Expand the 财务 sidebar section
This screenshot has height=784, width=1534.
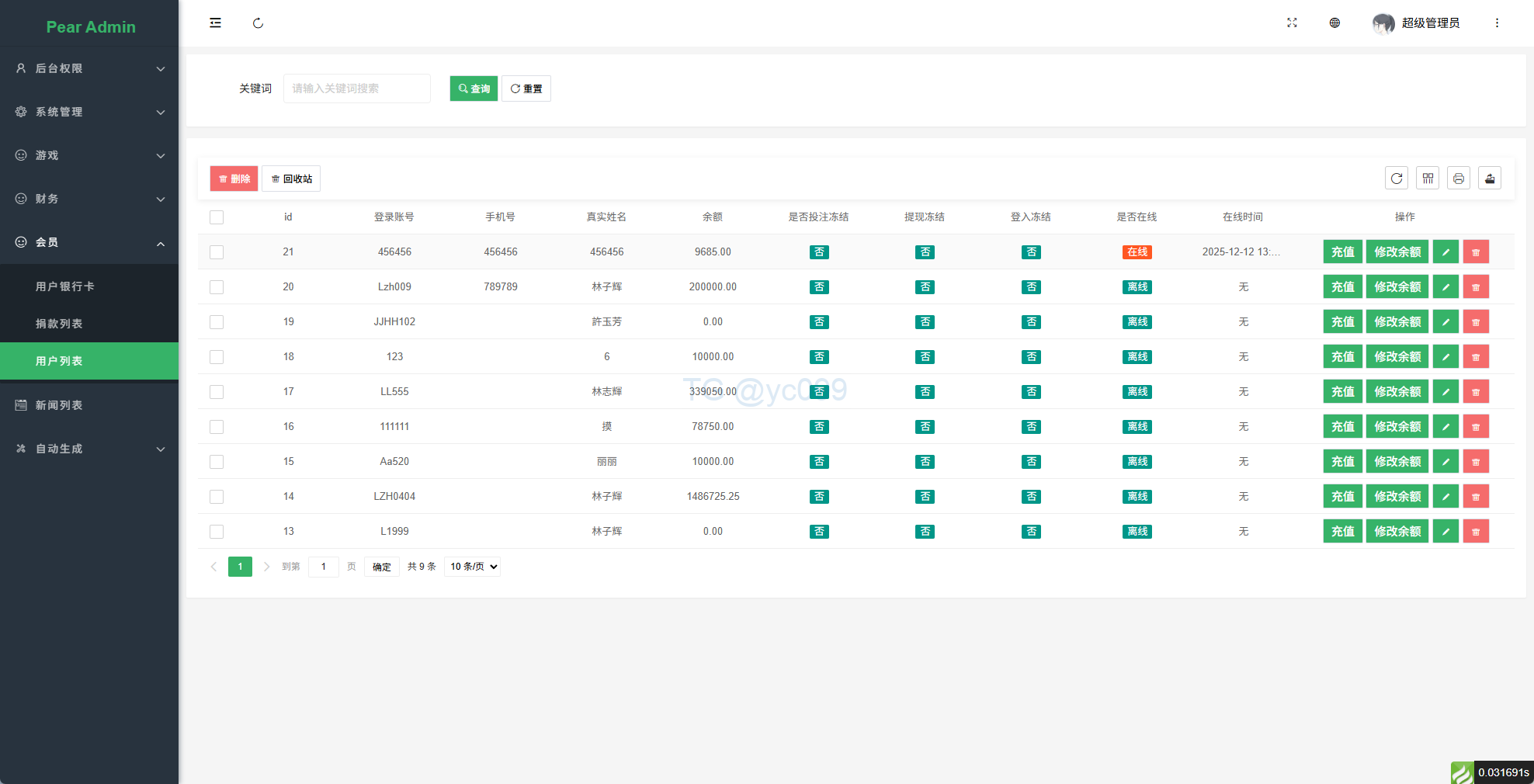pyautogui.click(x=89, y=199)
